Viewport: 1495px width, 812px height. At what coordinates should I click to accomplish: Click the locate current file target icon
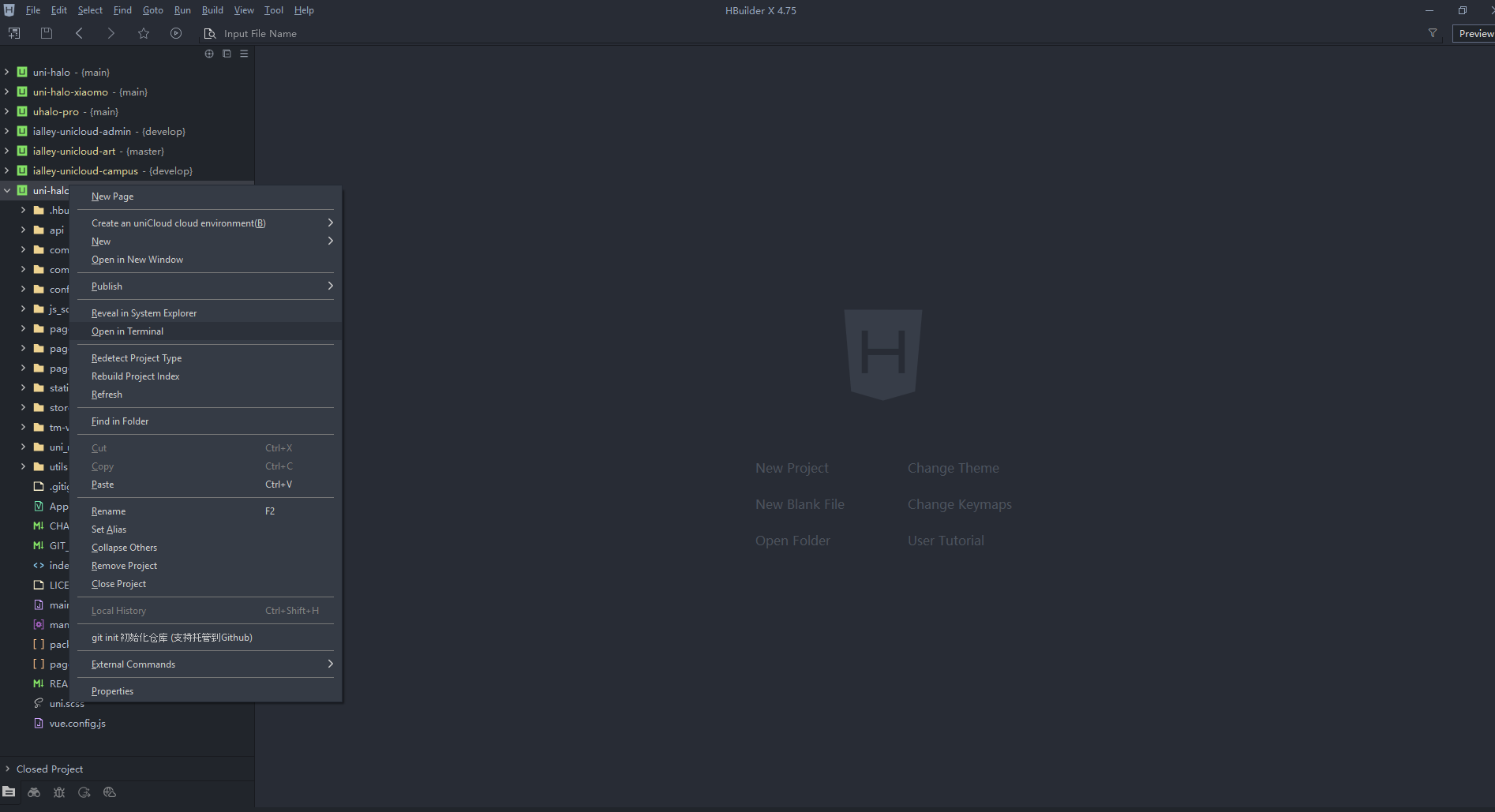[209, 54]
